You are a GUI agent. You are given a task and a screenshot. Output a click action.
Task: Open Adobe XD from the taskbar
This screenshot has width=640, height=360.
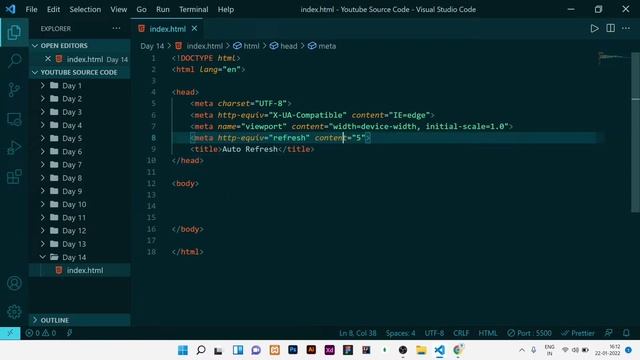coord(329,350)
